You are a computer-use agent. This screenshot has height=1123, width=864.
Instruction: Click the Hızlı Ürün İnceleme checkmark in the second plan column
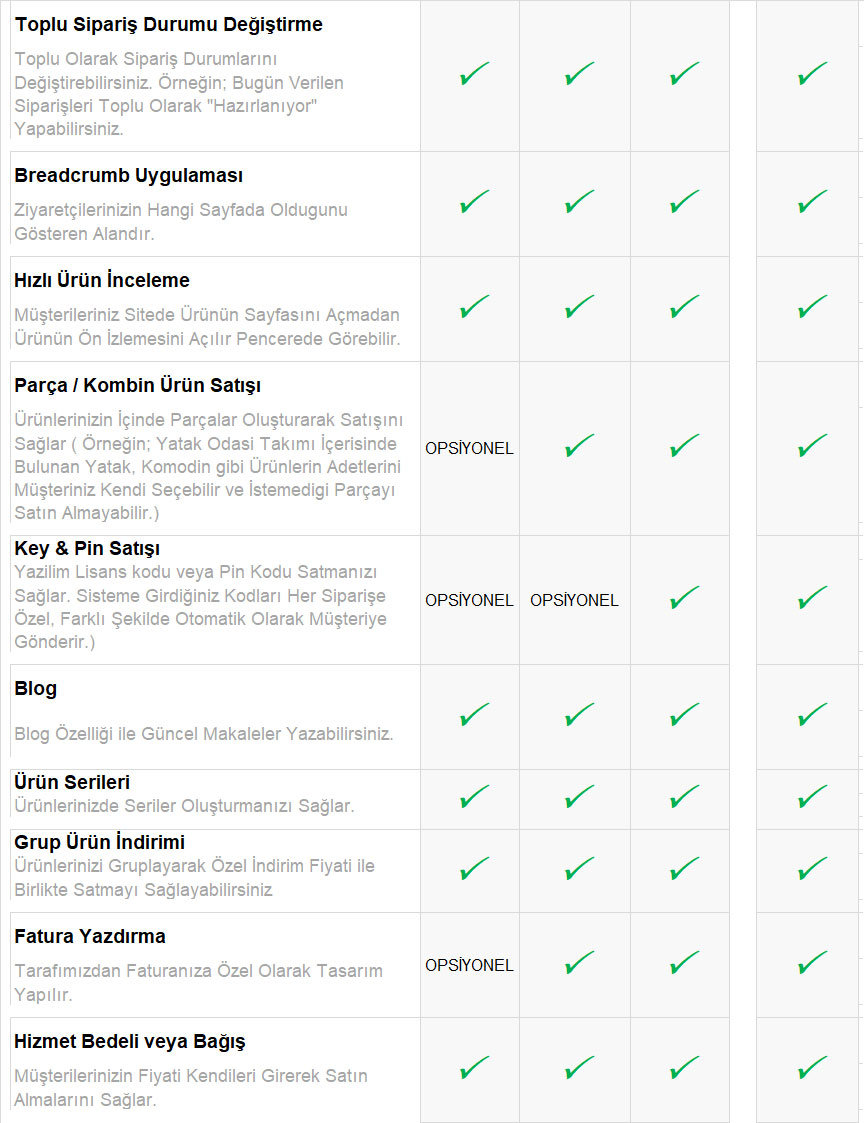pyautogui.click(x=579, y=307)
